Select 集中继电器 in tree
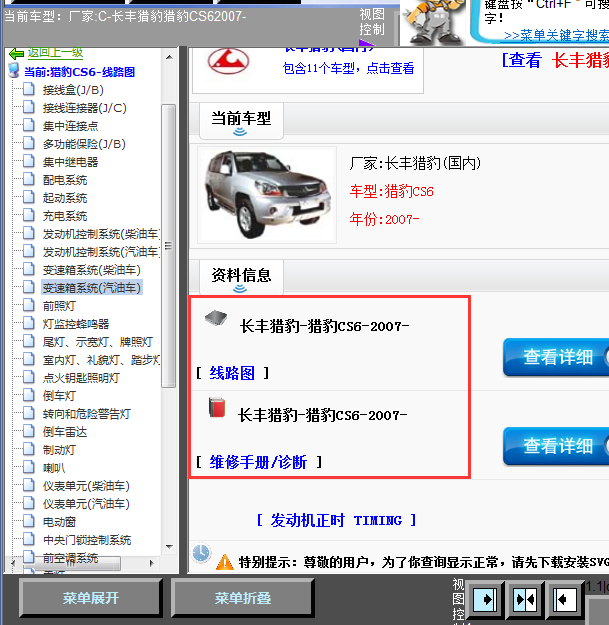The height and width of the screenshot is (625, 609). (71, 162)
